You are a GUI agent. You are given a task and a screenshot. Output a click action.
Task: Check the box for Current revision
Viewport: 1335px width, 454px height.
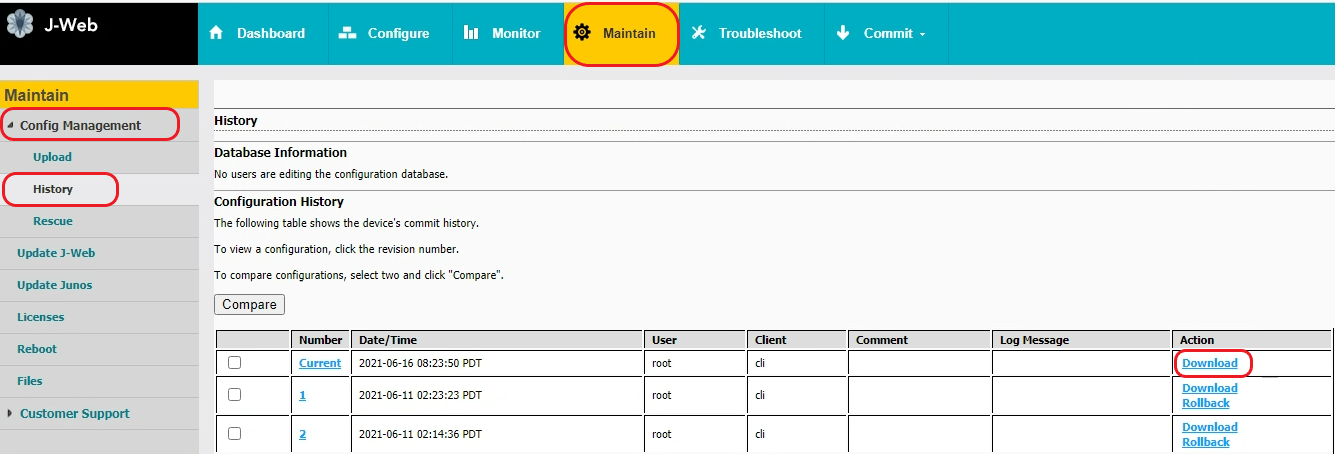235,363
